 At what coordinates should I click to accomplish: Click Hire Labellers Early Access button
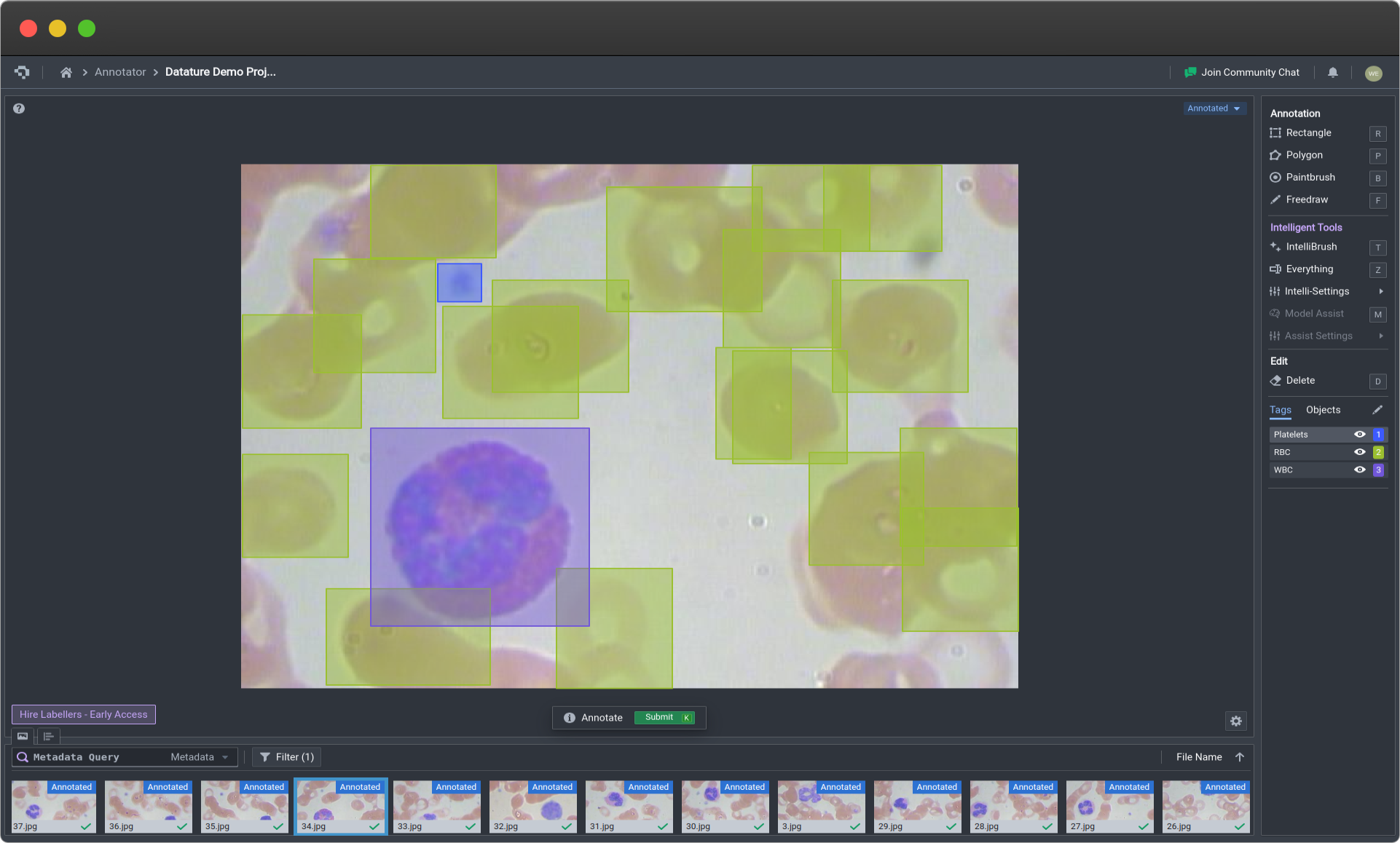coord(83,714)
